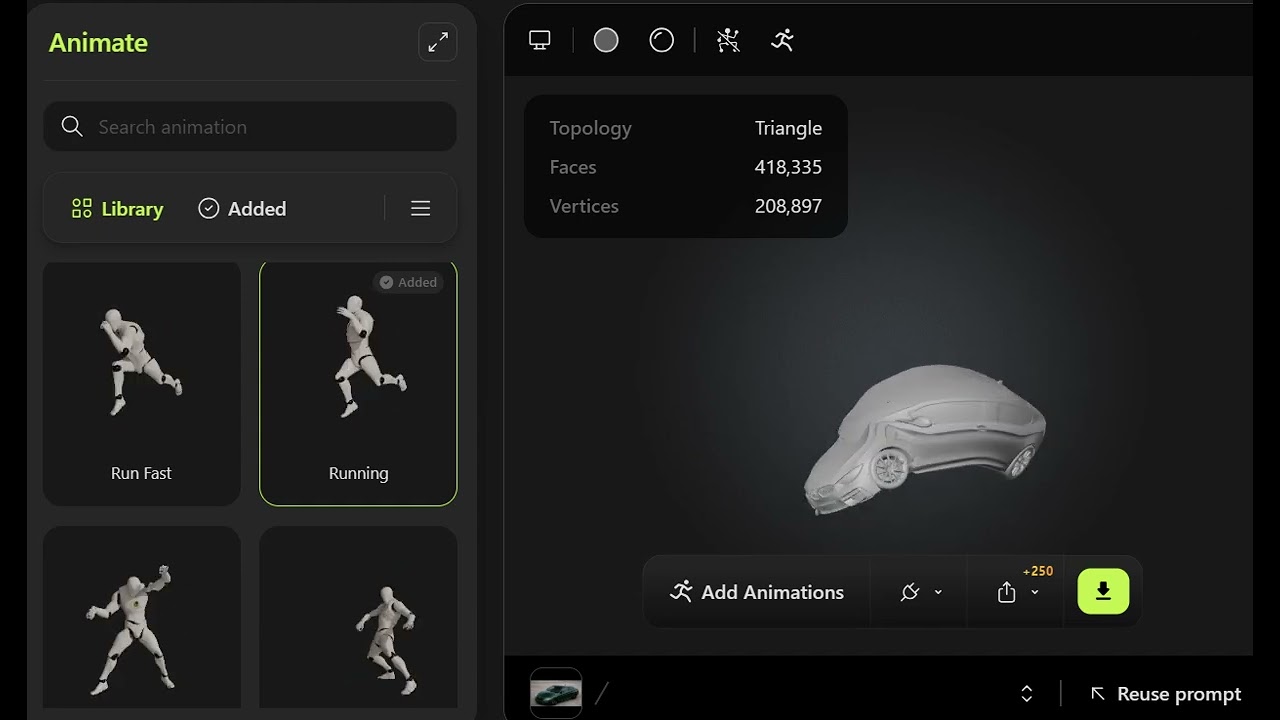
Task: Click the running figure icon in top toolbar
Action: (x=783, y=40)
